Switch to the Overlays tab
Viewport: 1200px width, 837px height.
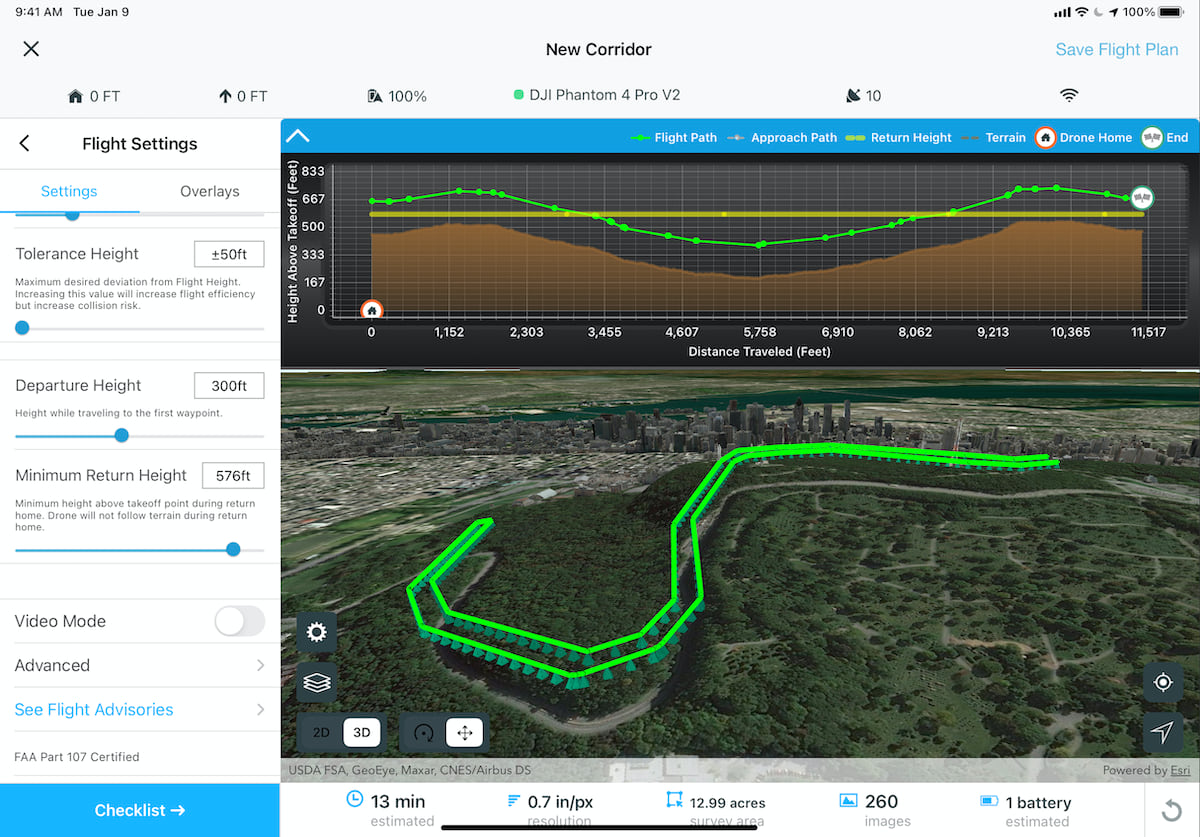pyautogui.click(x=209, y=191)
